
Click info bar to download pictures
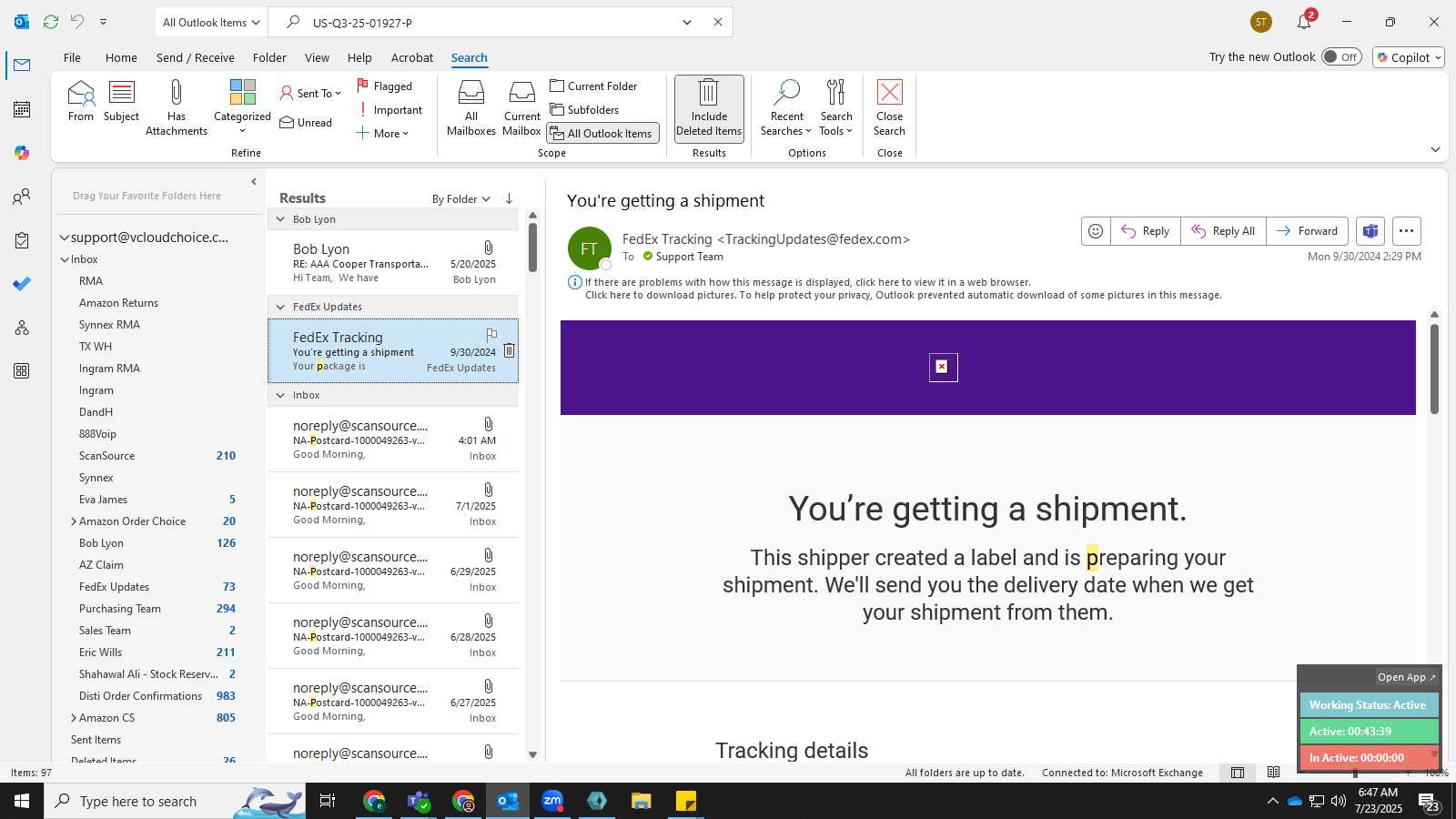903,295
